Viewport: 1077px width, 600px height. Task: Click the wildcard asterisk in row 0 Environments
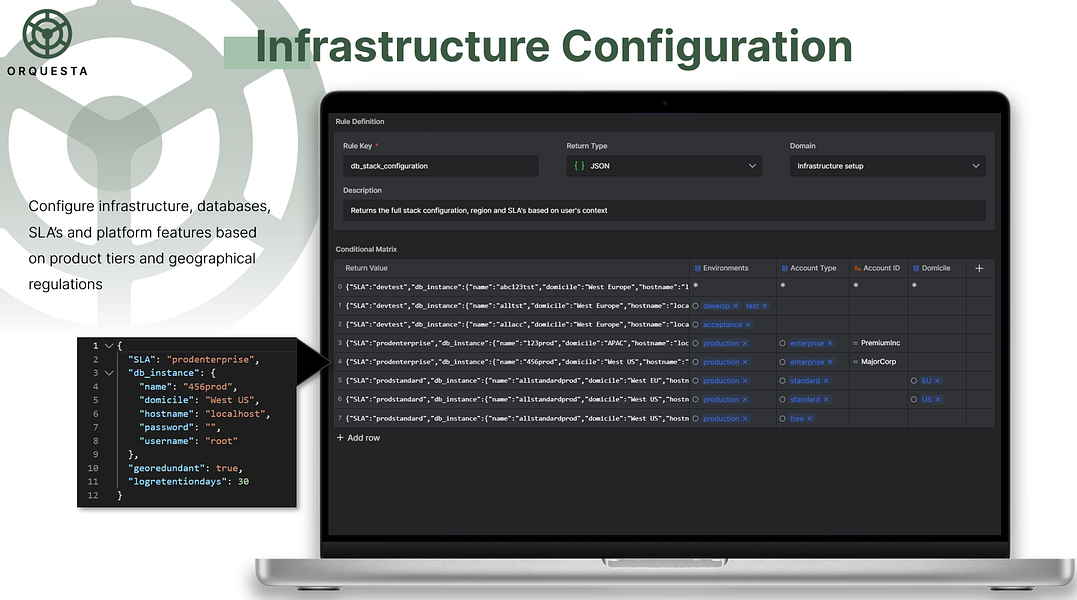695,286
